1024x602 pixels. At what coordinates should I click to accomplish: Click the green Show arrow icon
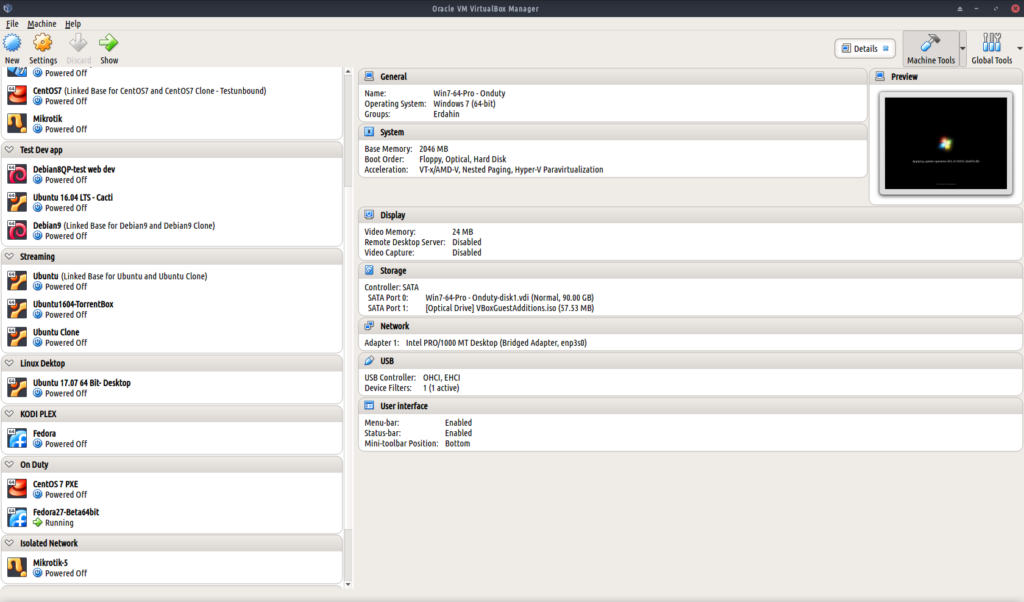click(x=108, y=44)
